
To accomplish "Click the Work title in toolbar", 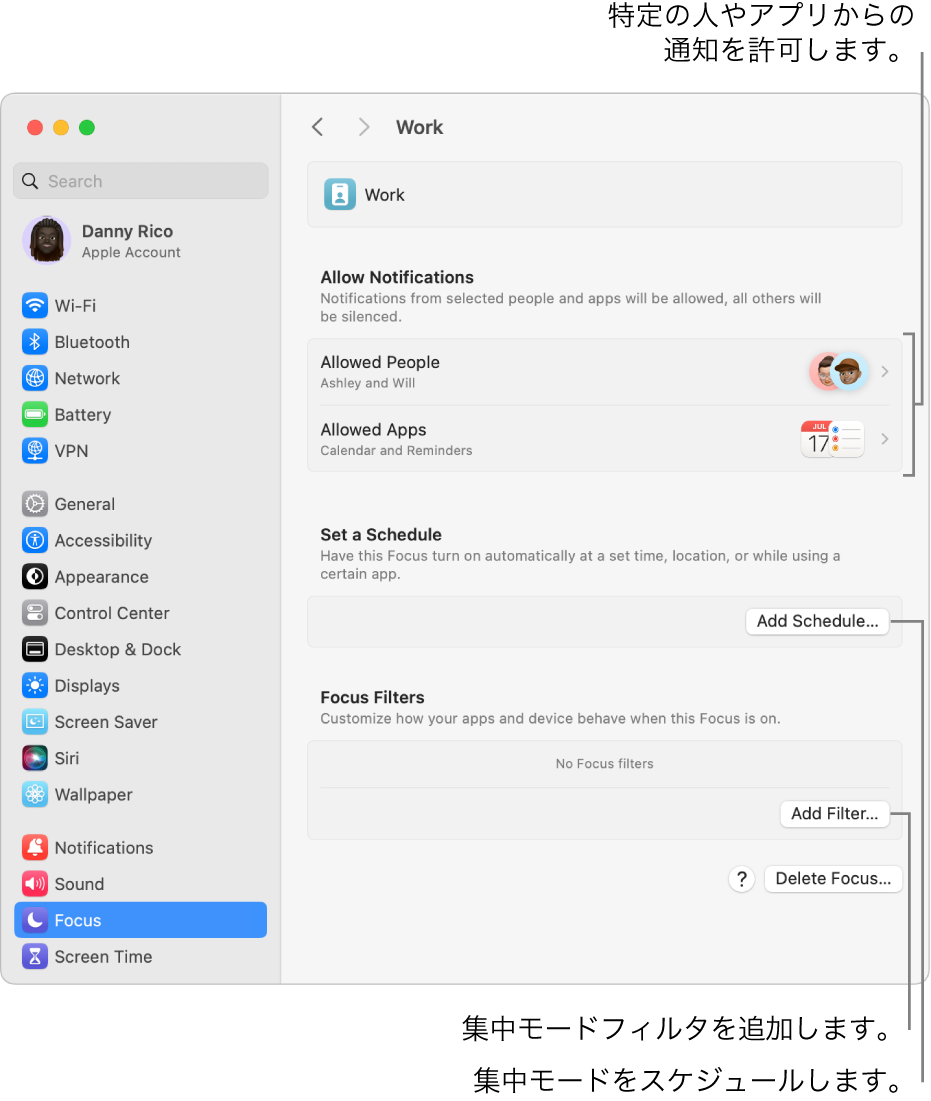I will [419, 127].
